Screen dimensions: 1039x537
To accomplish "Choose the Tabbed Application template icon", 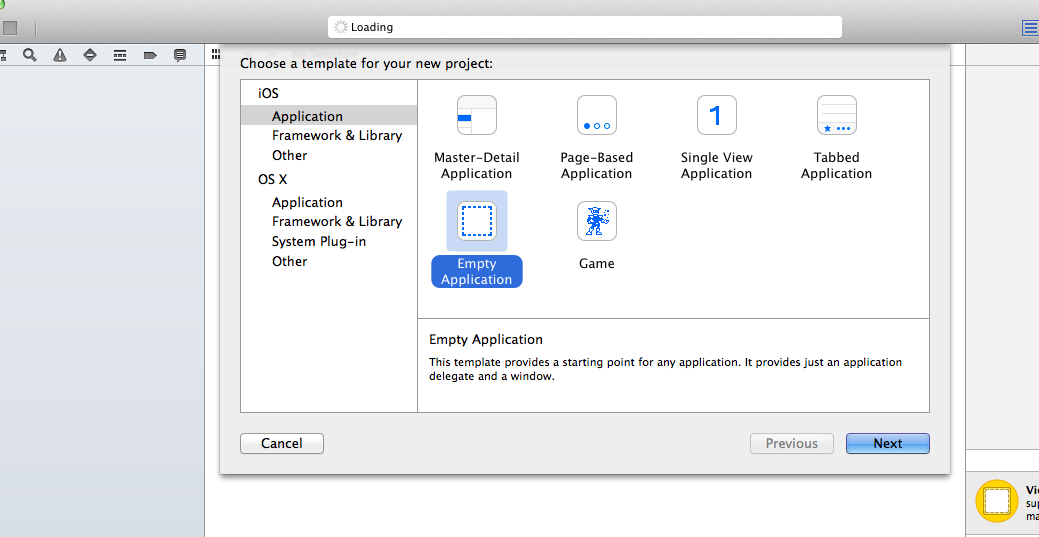I will (836, 115).
